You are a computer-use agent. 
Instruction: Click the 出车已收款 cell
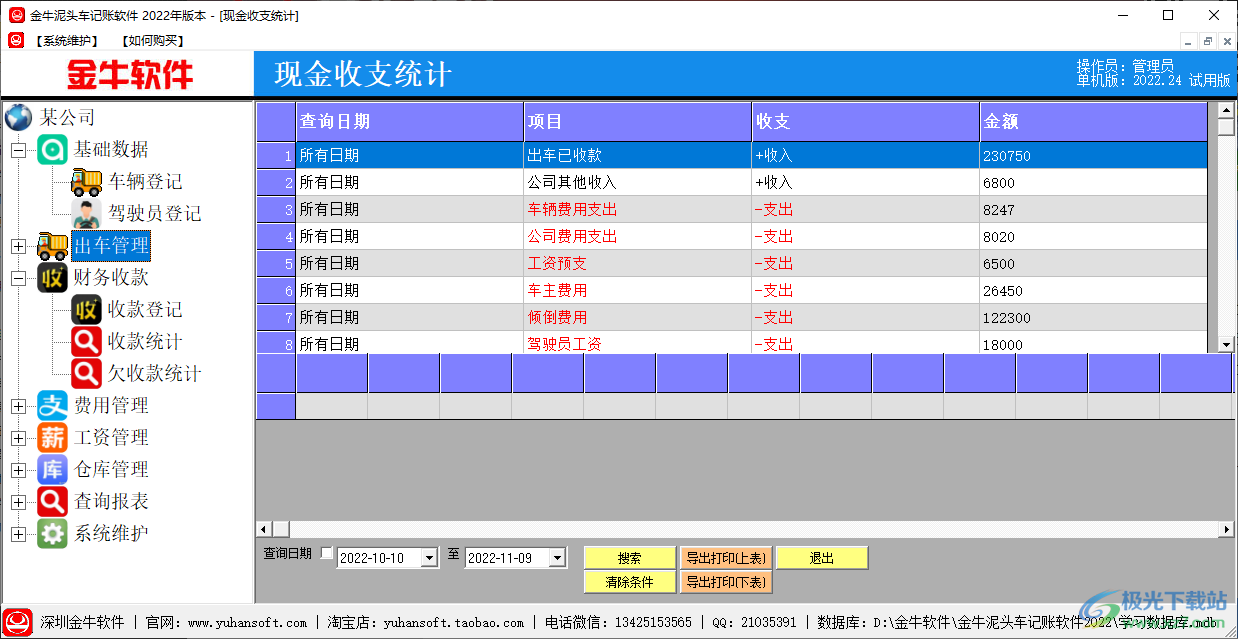coord(638,156)
